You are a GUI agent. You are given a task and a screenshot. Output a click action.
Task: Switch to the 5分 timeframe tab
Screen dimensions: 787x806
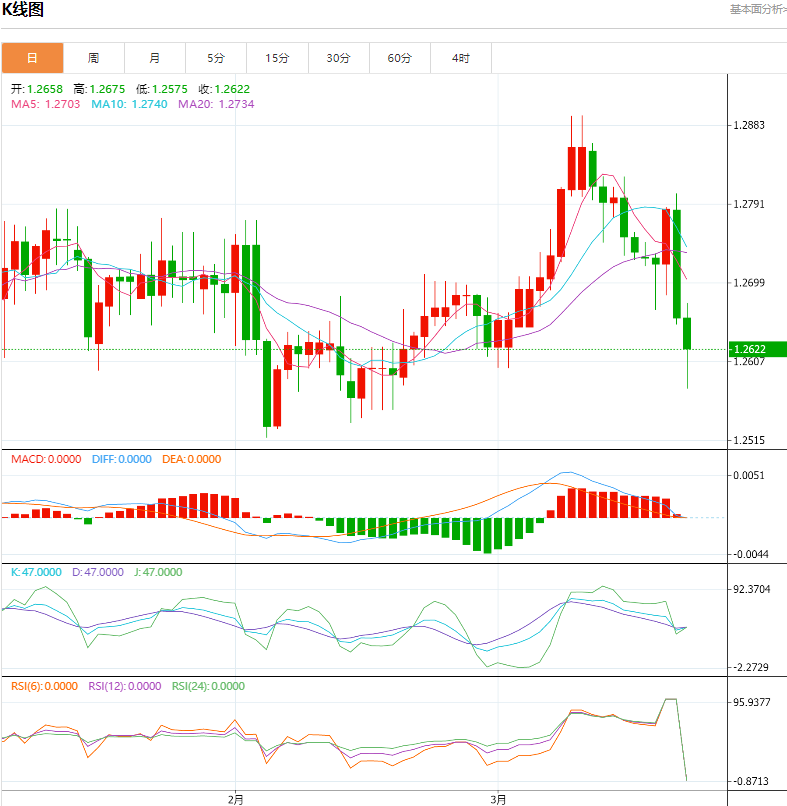tap(216, 58)
